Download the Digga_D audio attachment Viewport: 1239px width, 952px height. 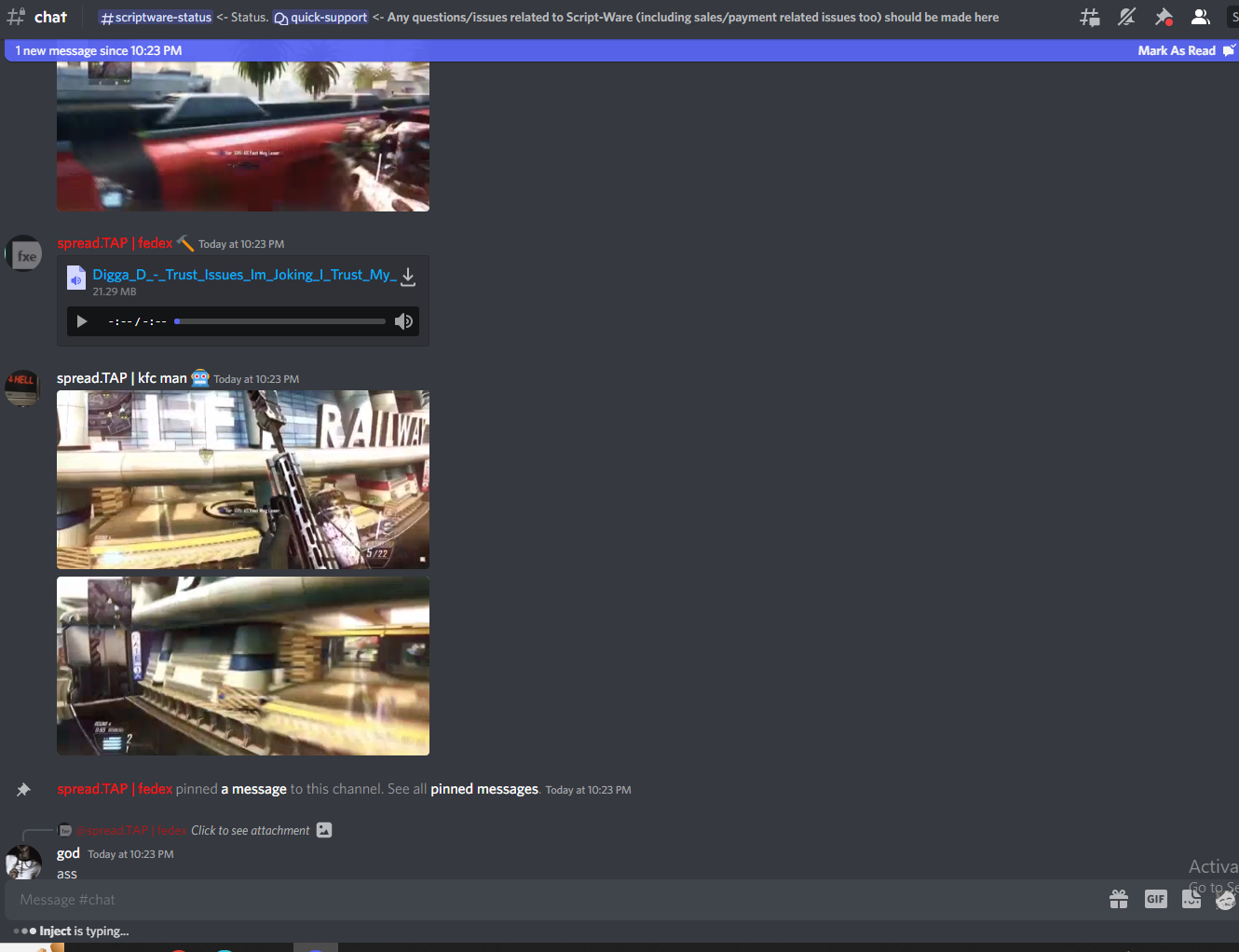tap(408, 278)
